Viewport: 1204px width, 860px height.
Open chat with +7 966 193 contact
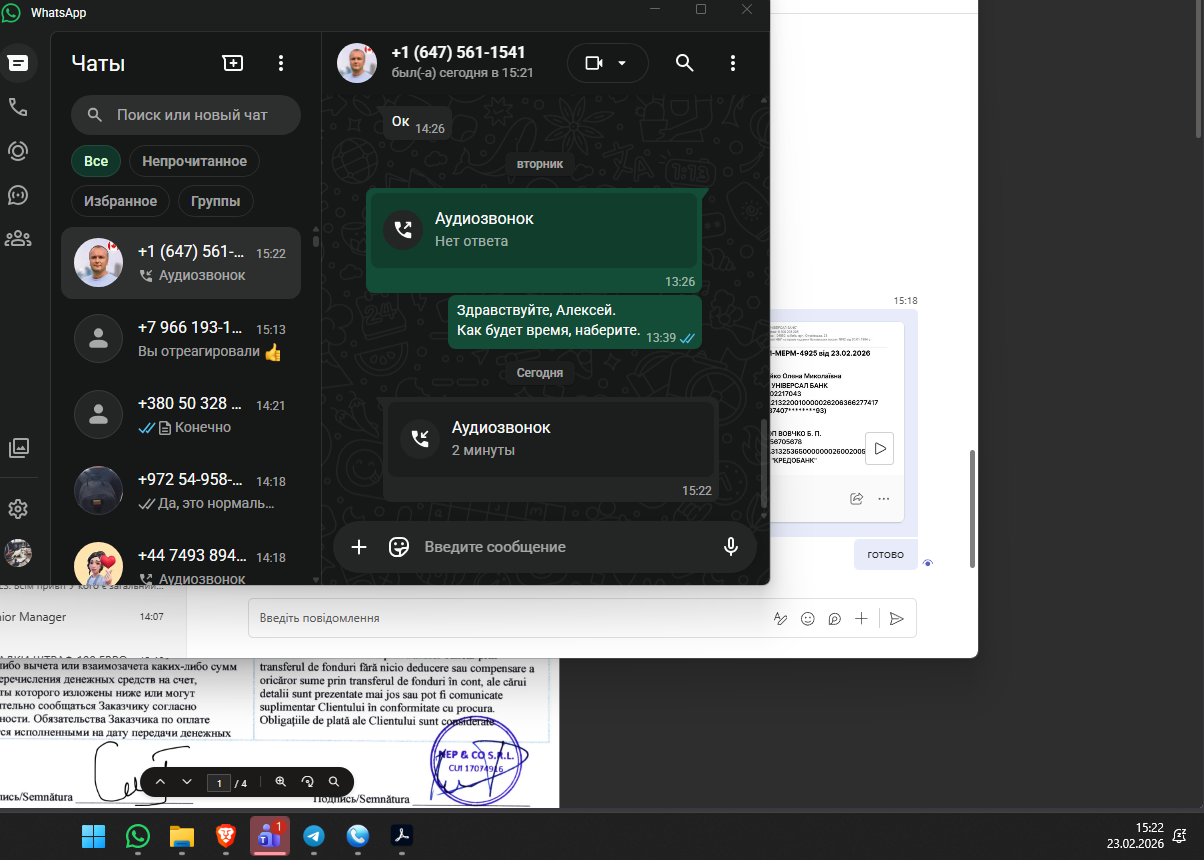click(181, 338)
